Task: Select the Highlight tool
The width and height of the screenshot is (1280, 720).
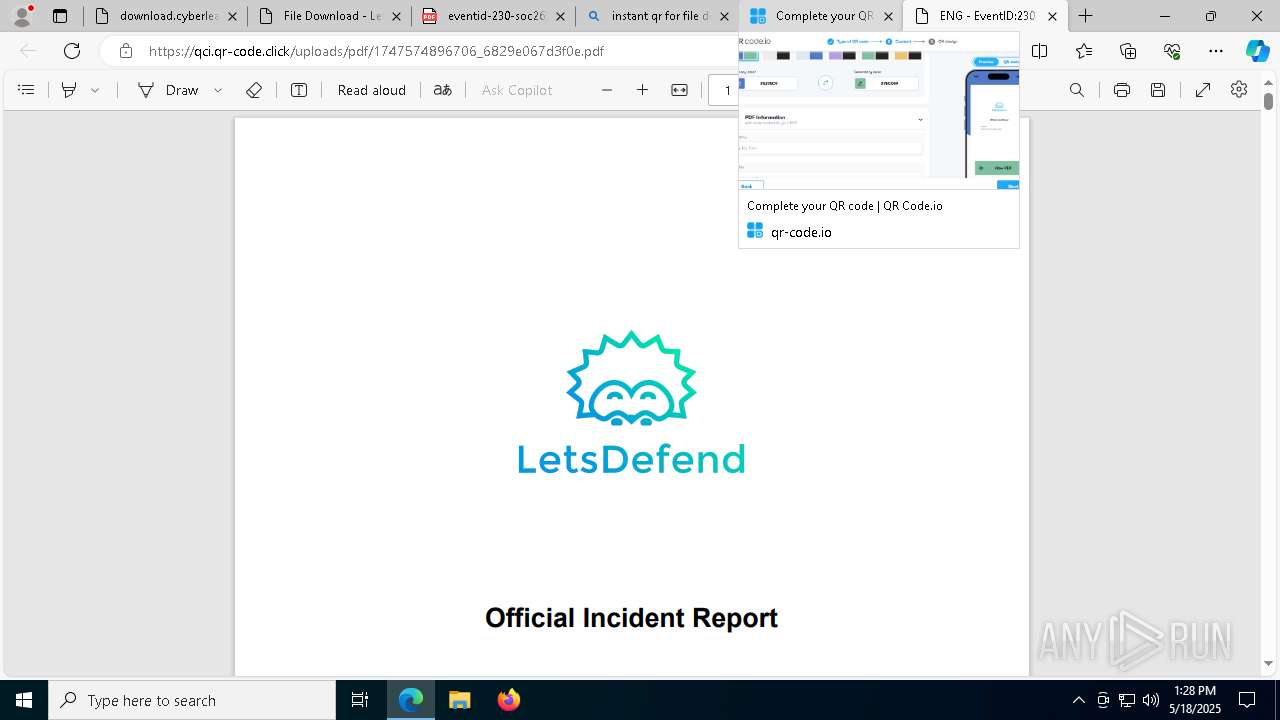Action: coord(69,90)
